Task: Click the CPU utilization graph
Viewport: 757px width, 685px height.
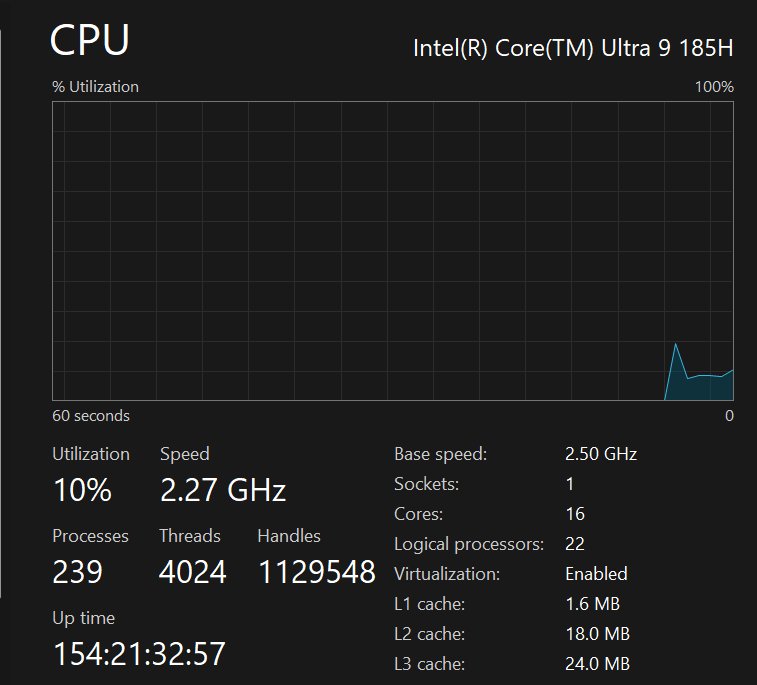Action: (x=393, y=250)
